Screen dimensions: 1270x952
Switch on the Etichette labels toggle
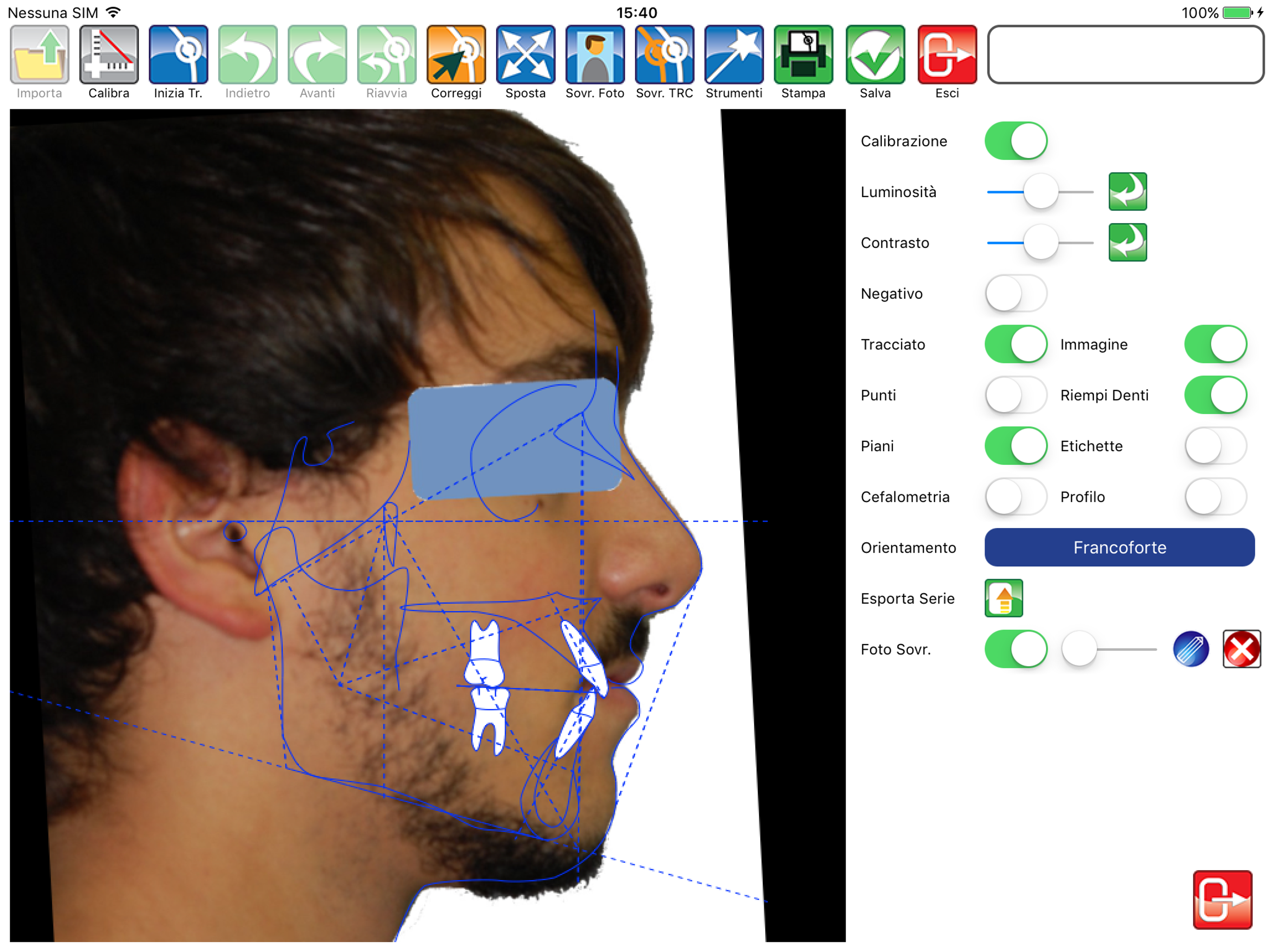pos(1215,446)
